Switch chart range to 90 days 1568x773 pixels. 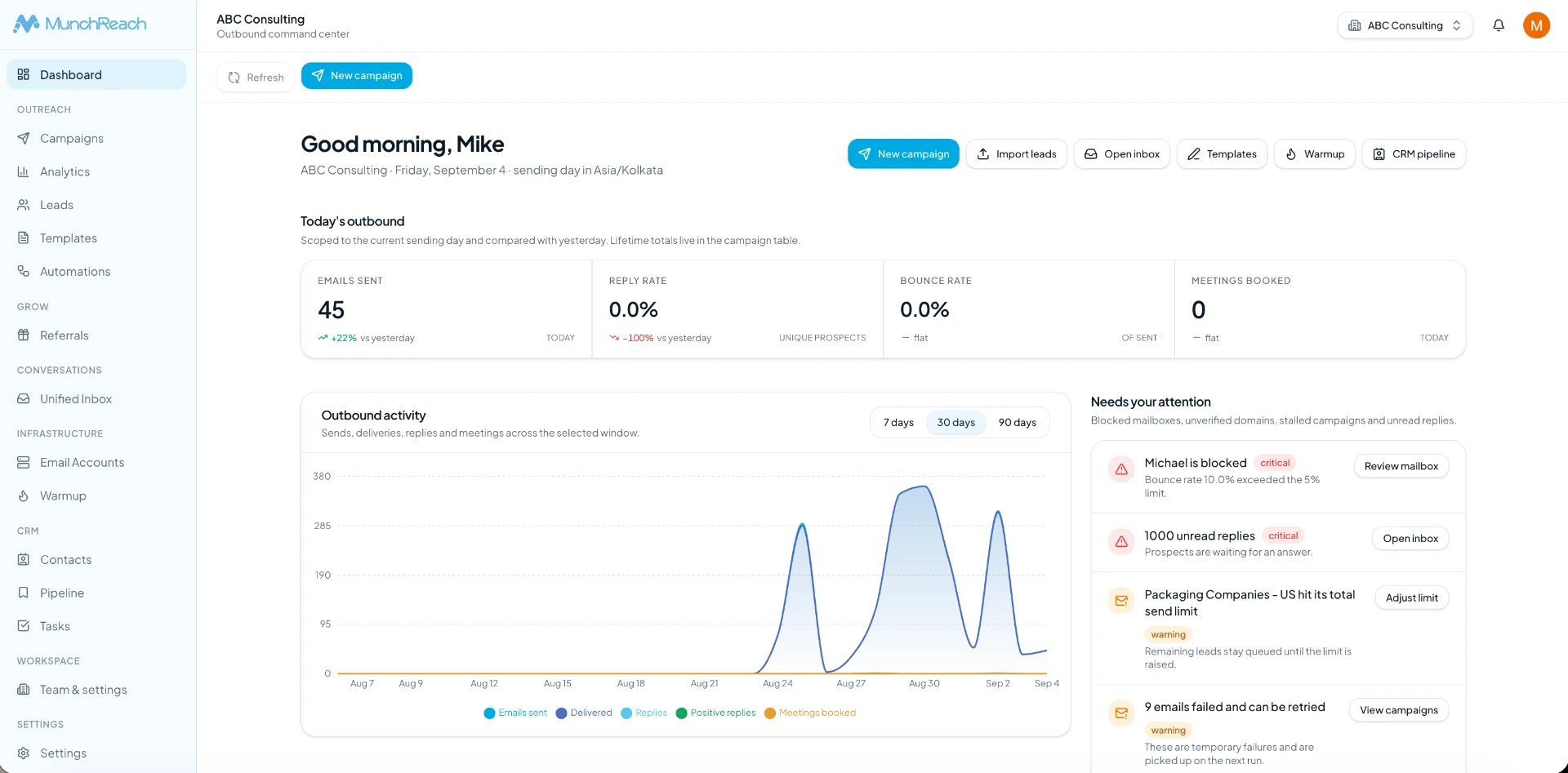1018,423
